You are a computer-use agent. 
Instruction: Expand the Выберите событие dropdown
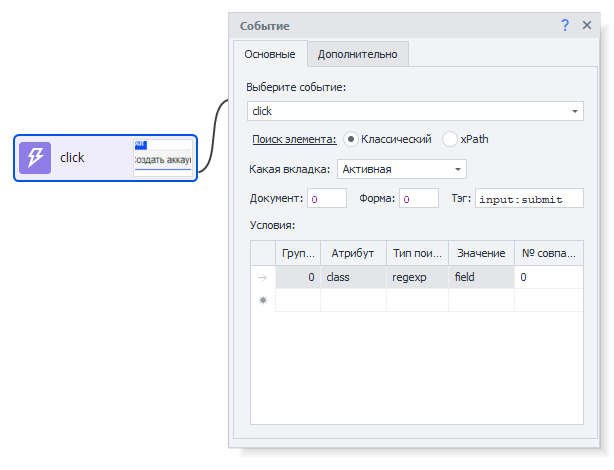tap(576, 111)
